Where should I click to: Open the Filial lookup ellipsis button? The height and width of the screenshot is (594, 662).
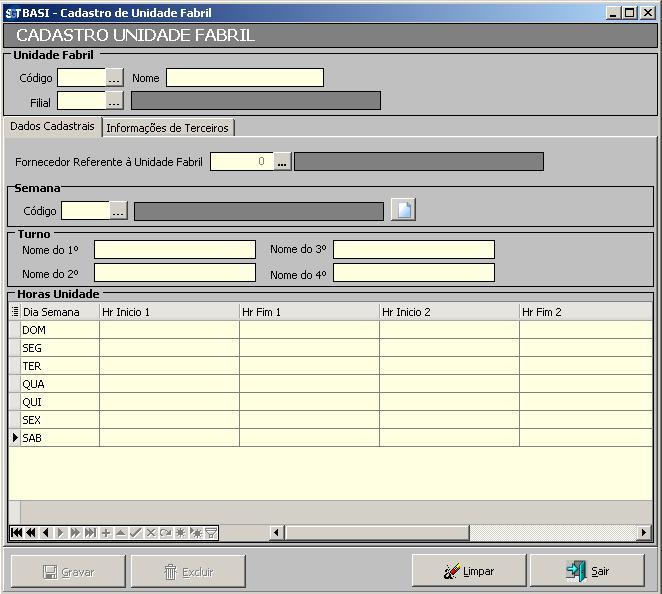pyautogui.click(x=114, y=100)
